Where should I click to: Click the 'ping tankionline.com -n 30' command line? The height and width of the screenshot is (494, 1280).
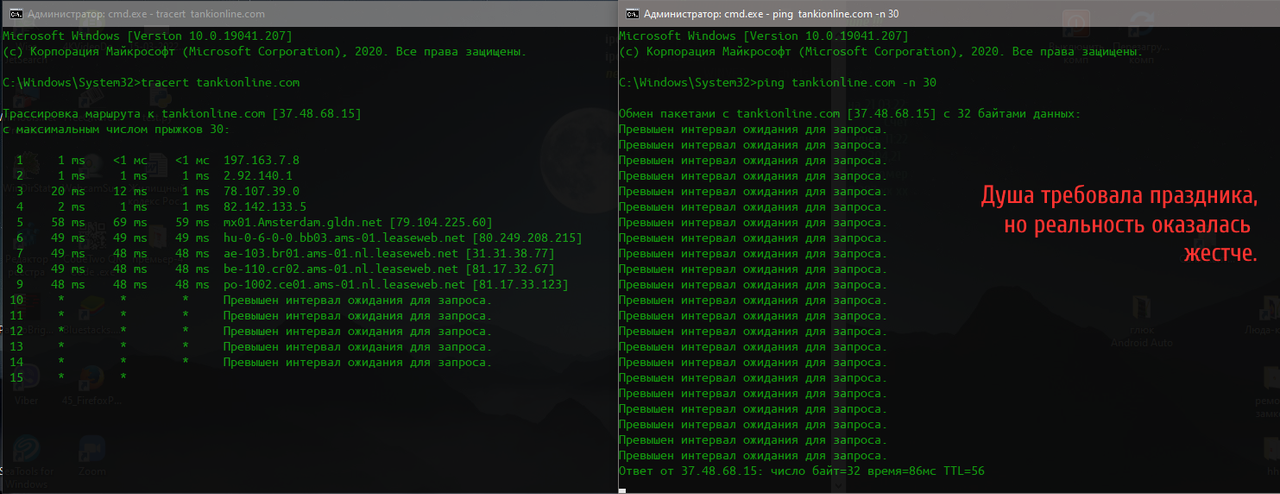pyautogui.click(x=778, y=83)
